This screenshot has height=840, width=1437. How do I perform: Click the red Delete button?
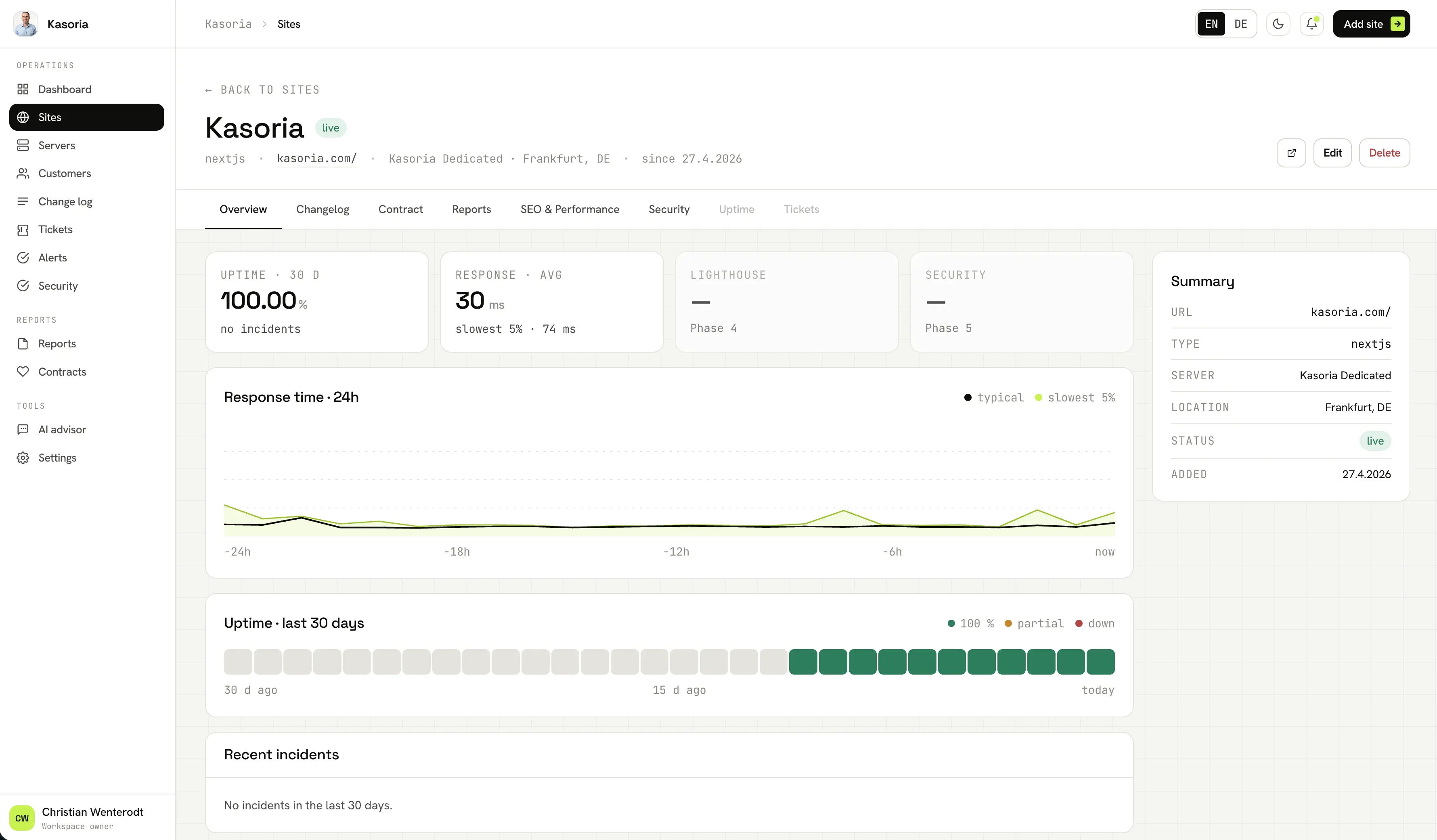tap(1384, 153)
